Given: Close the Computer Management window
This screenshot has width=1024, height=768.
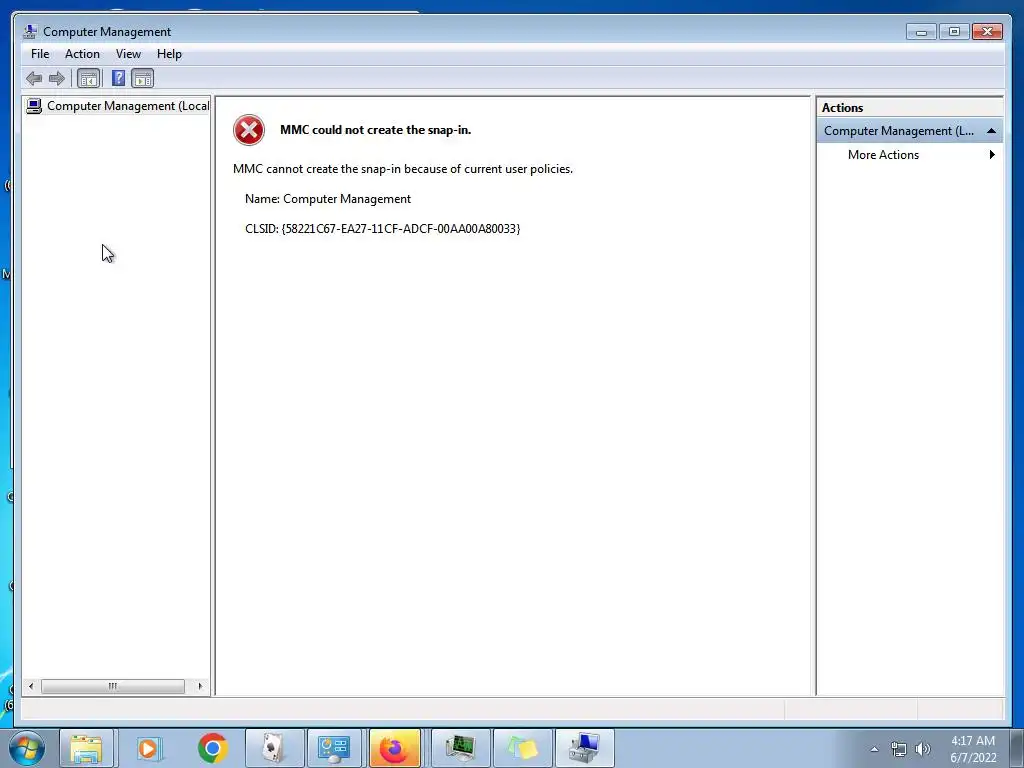Looking at the screenshot, I should click(987, 31).
